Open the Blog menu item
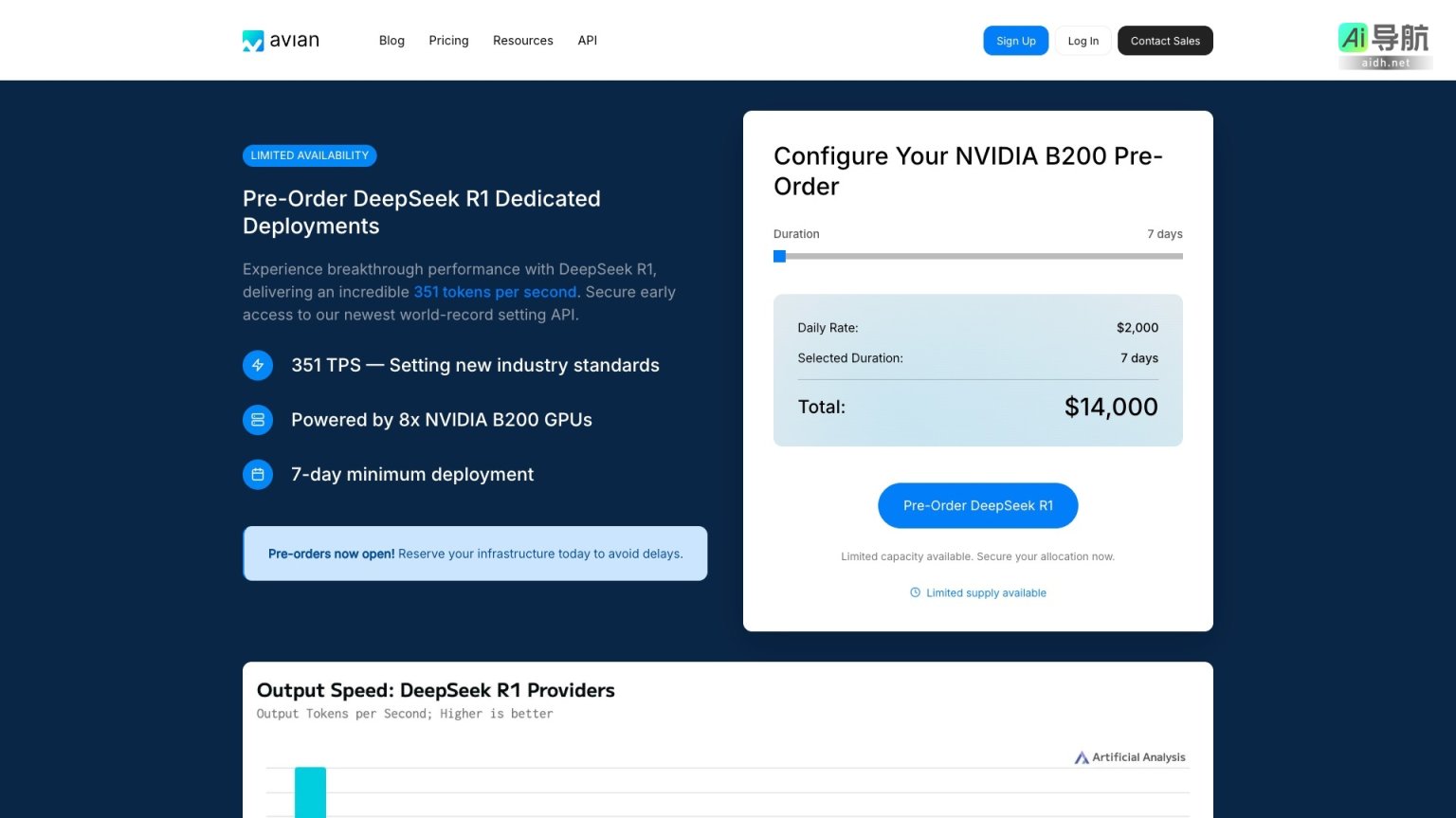Image resolution: width=1456 pixels, height=818 pixels. [x=391, y=41]
